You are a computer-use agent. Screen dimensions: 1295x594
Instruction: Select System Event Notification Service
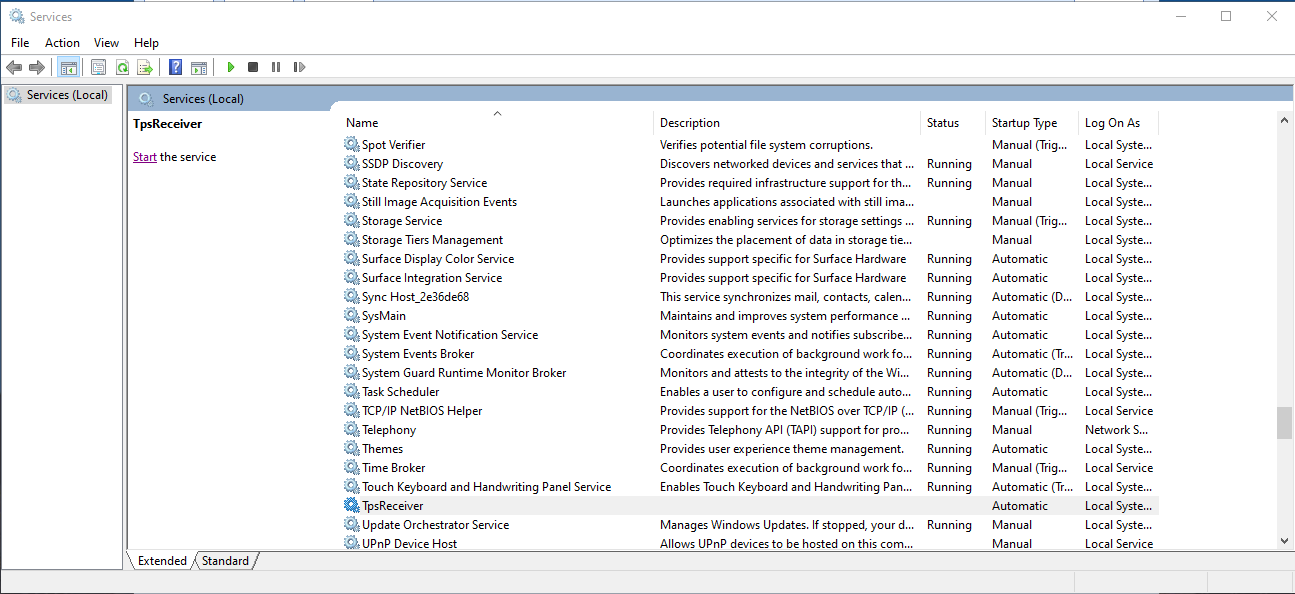pos(750,335)
